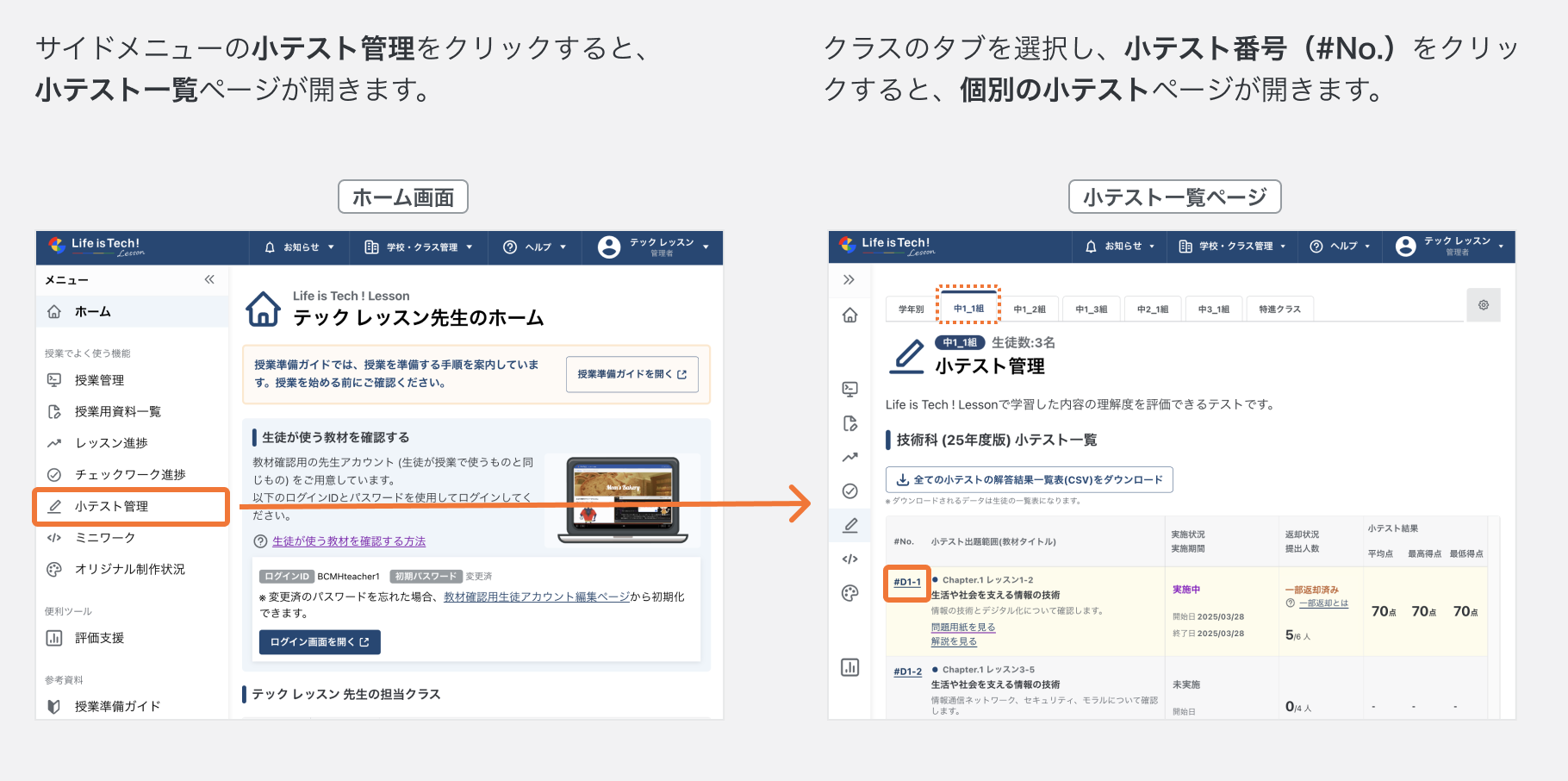Click the 授業準備ガイドを開く button
The image size is (1568, 781).
[x=632, y=374]
